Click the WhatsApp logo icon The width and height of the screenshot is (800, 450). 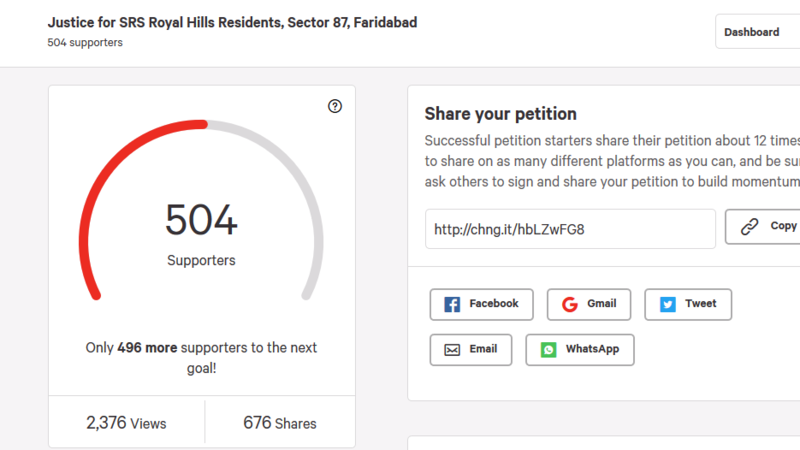(x=549, y=350)
